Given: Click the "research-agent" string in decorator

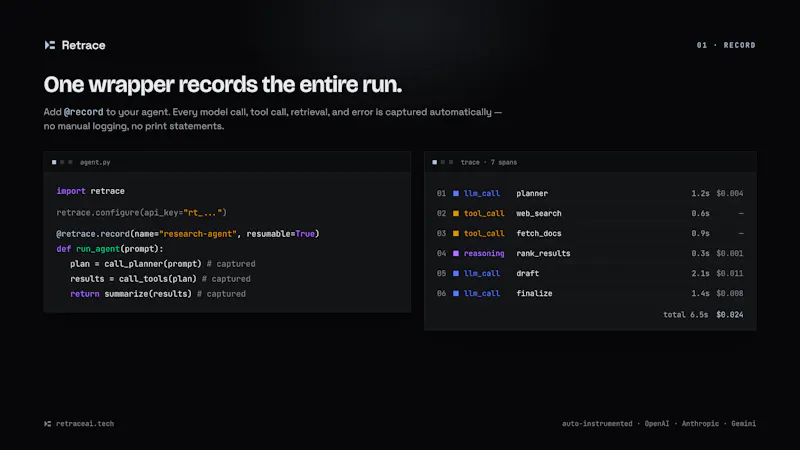Looking at the screenshot, I should [x=198, y=234].
